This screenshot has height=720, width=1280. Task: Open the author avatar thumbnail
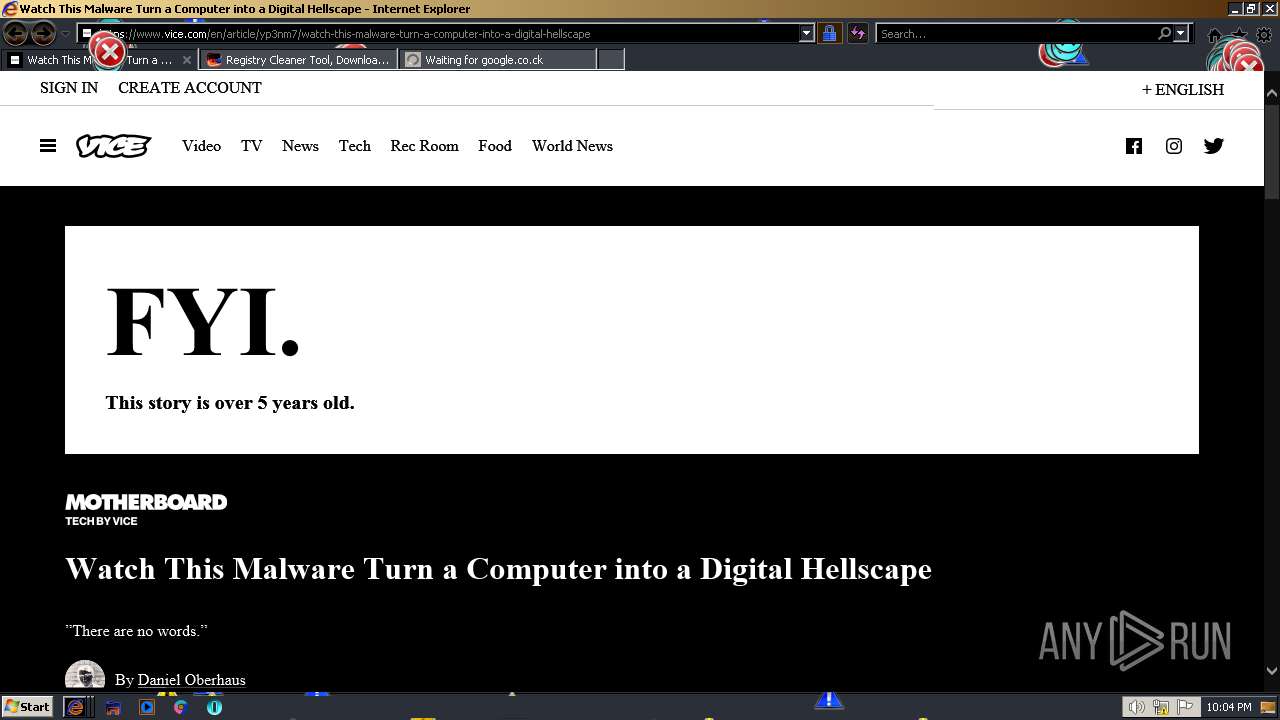[x=85, y=676]
